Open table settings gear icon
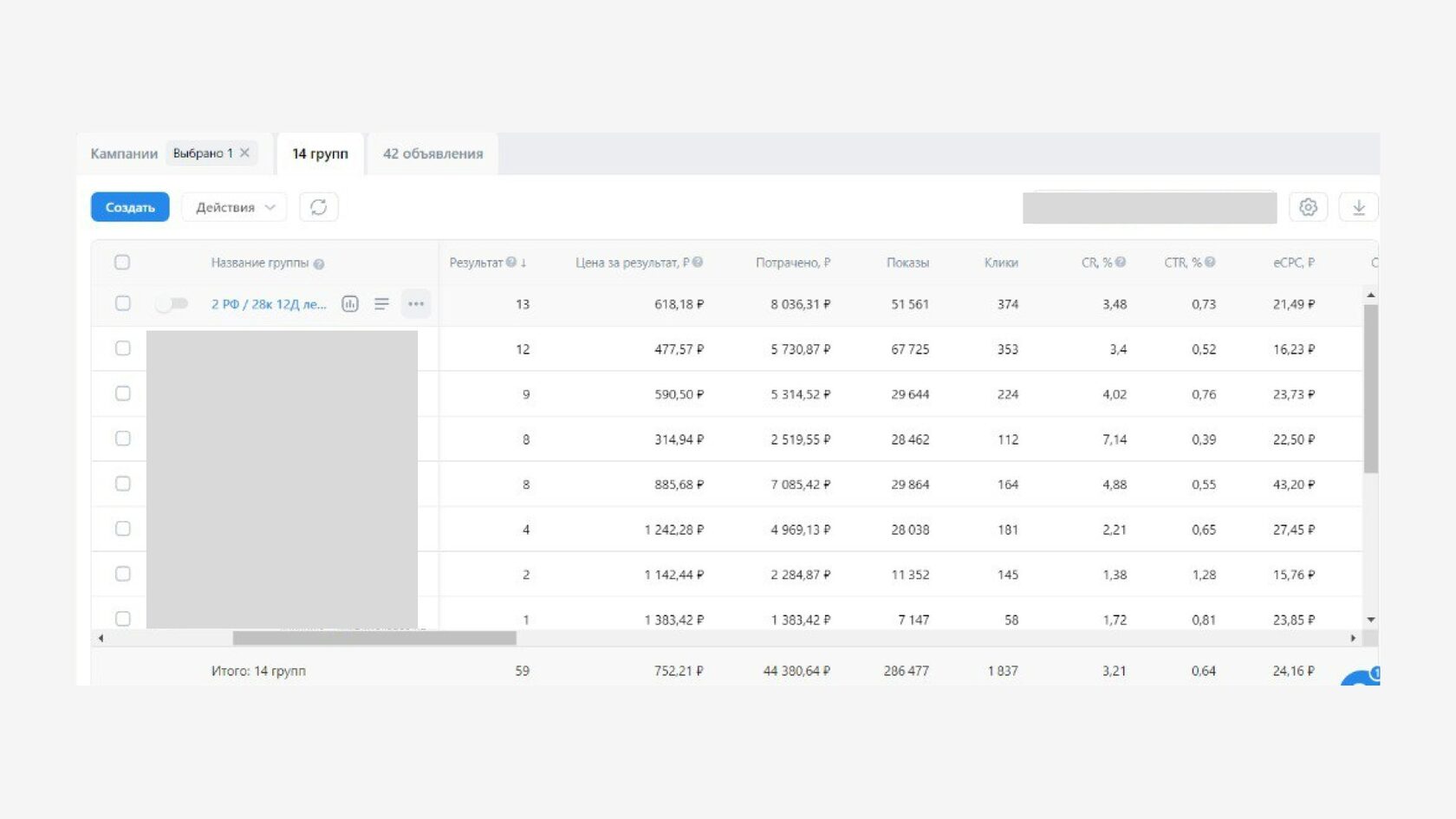This screenshot has height=819, width=1456. tap(1308, 207)
